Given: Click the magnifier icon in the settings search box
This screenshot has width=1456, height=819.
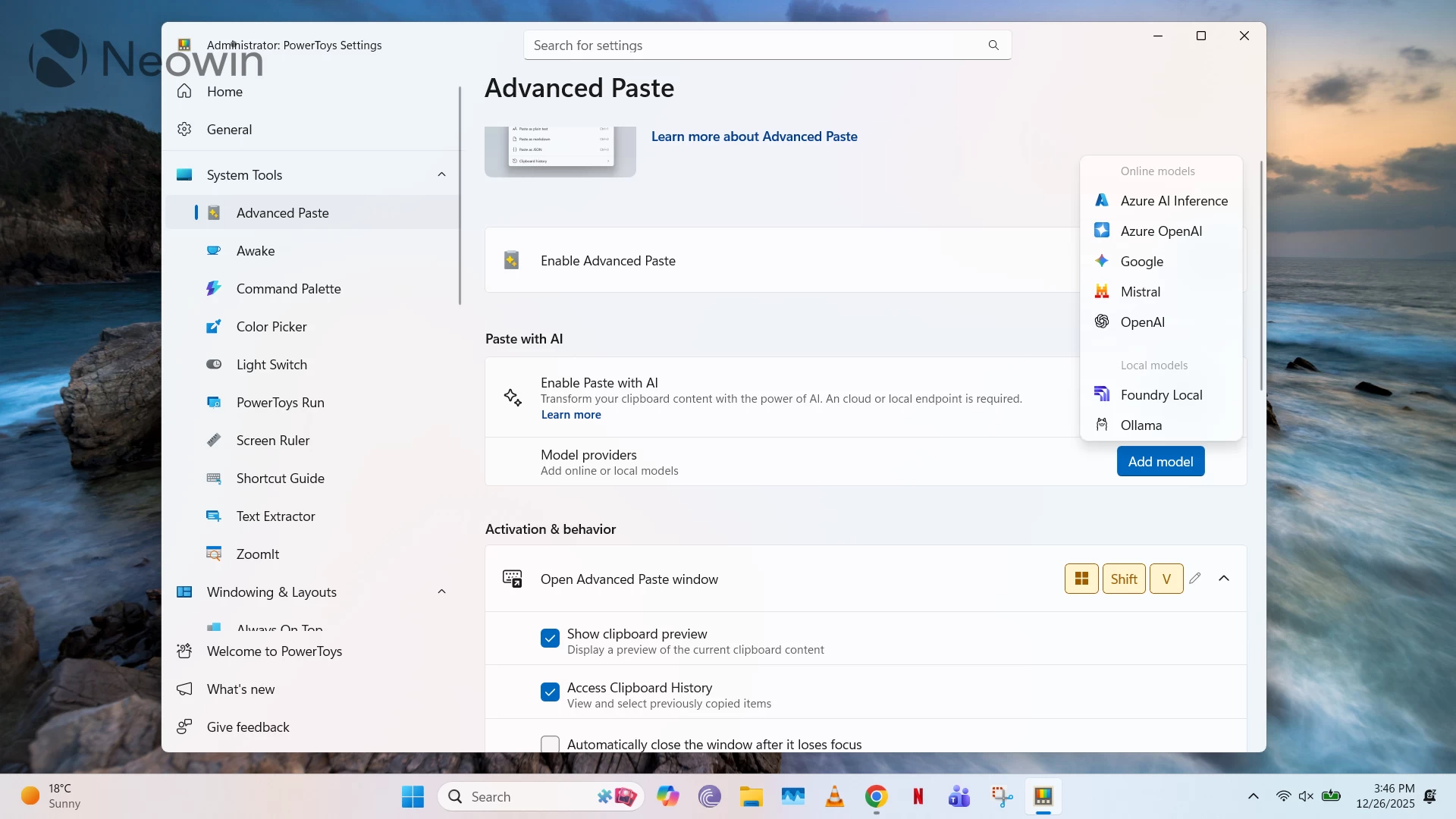Looking at the screenshot, I should coord(993,45).
